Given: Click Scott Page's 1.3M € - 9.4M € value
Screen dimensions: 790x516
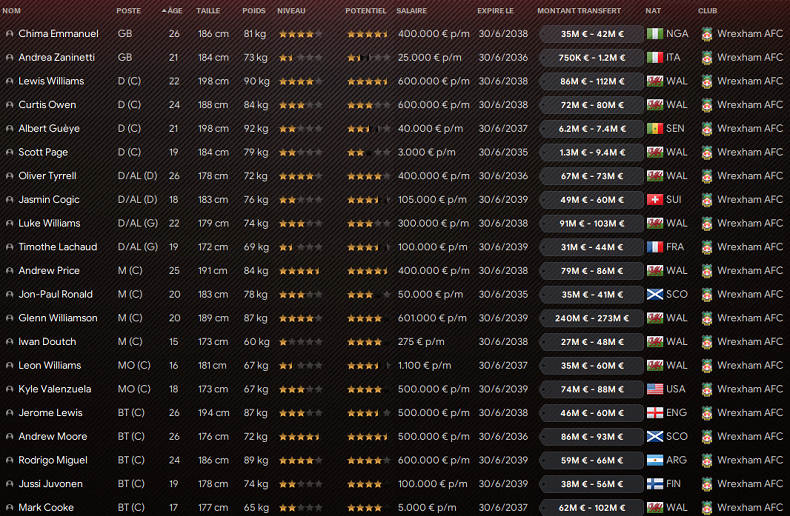Looking at the screenshot, I should [x=591, y=152].
